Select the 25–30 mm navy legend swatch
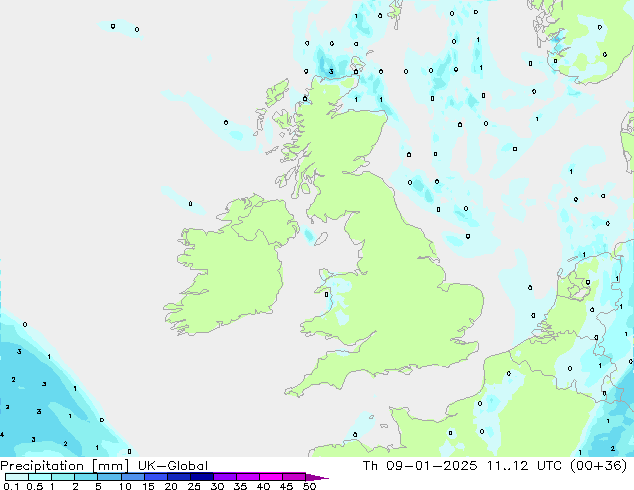 [x=201, y=477]
